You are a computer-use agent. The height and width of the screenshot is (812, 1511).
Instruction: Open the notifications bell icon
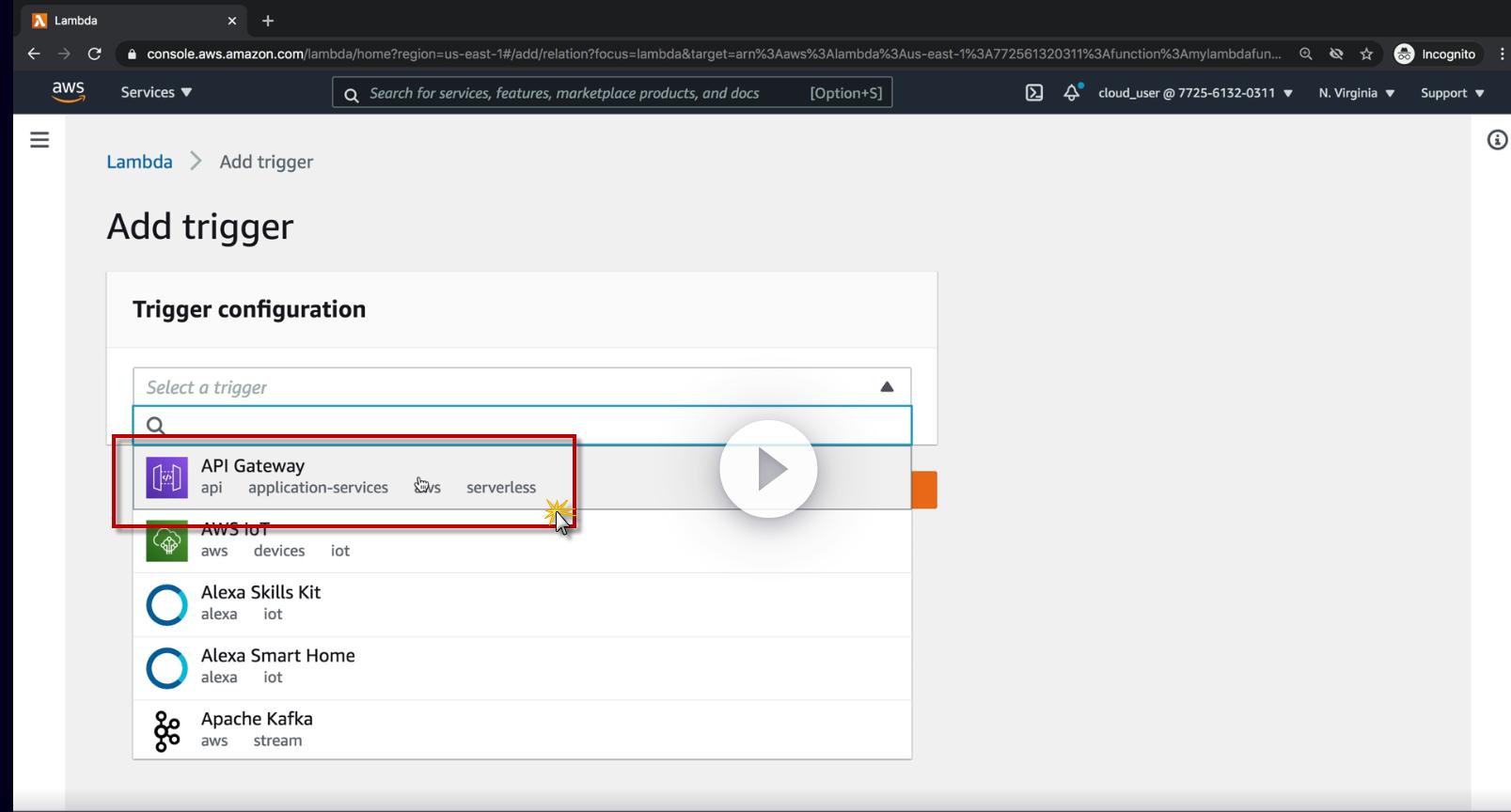pos(1072,92)
